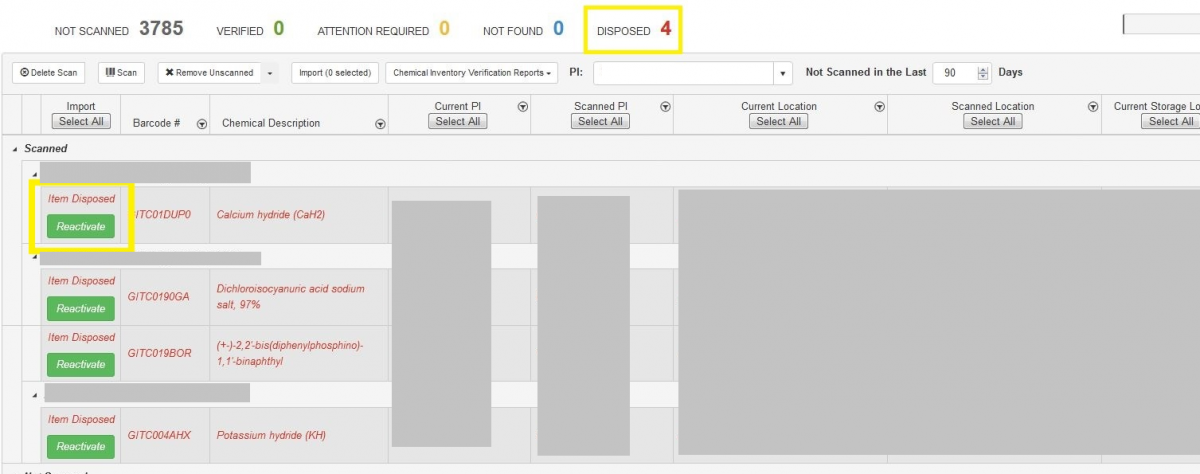The width and height of the screenshot is (1200, 474).
Task: Open Barcode # column filter icon
Action: [x=202, y=124]
